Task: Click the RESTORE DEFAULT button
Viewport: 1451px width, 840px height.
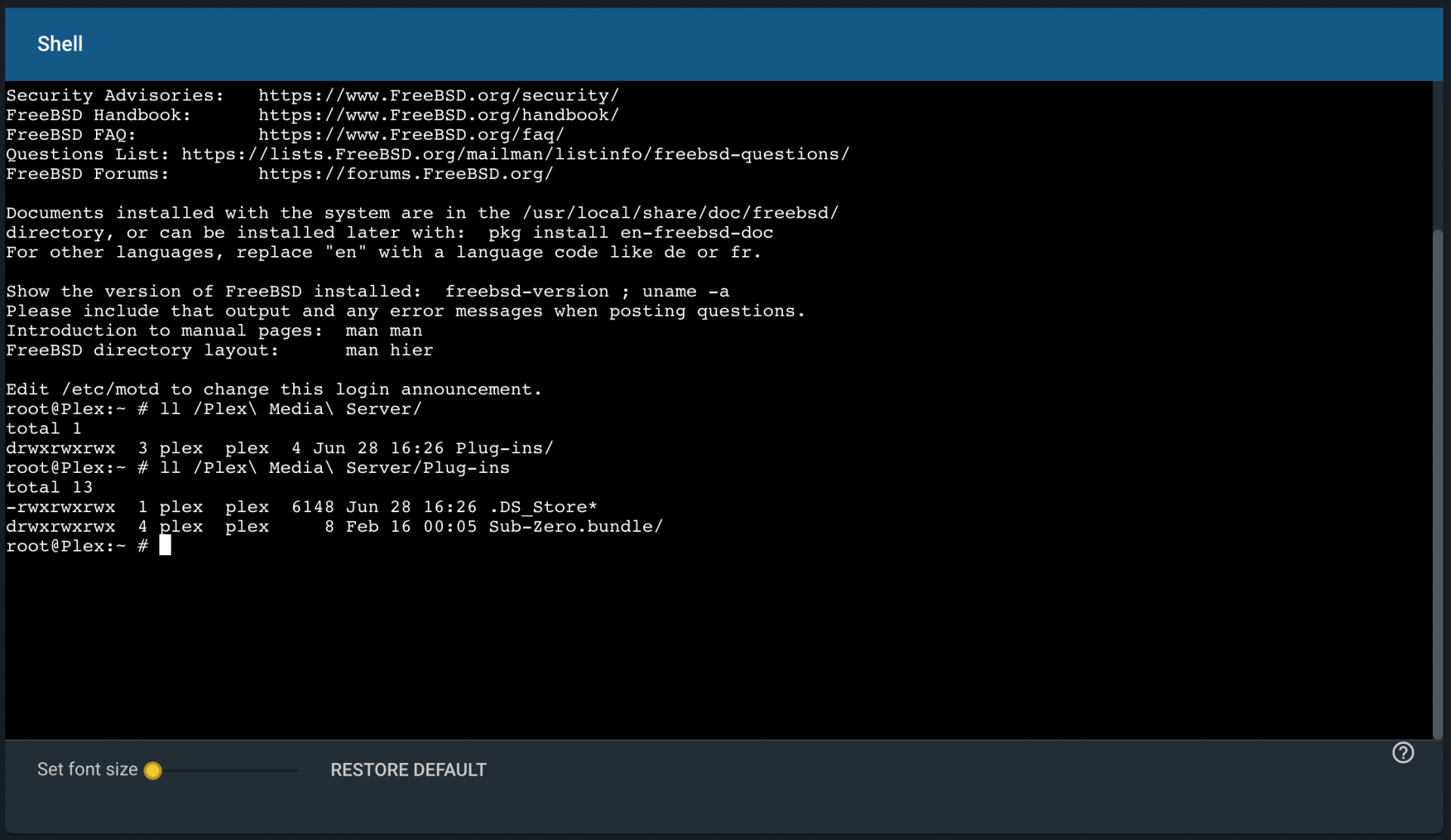Action: 408,770
